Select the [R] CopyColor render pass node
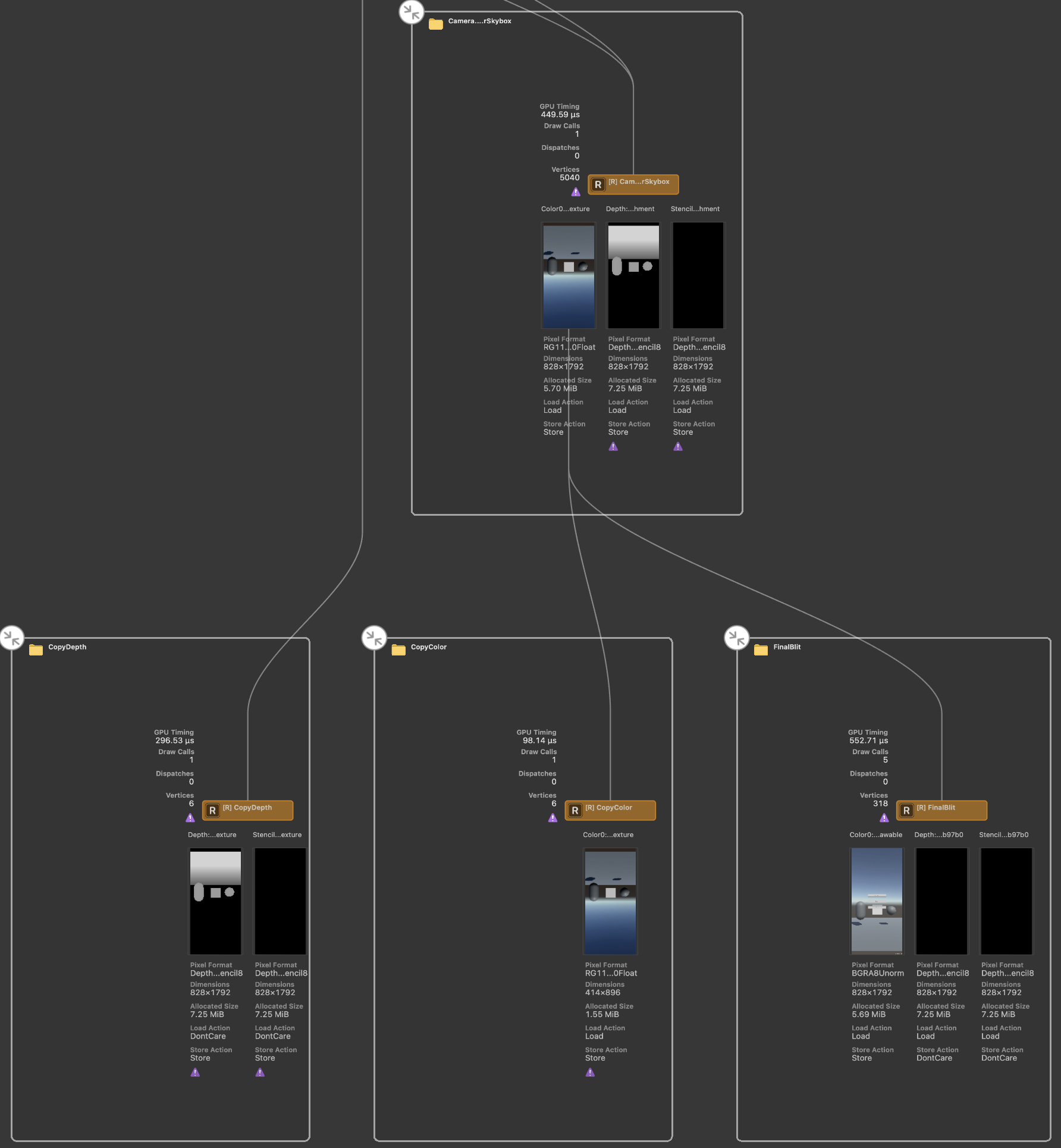The width and height of the screenshot is (1061, 1148). 610,810
